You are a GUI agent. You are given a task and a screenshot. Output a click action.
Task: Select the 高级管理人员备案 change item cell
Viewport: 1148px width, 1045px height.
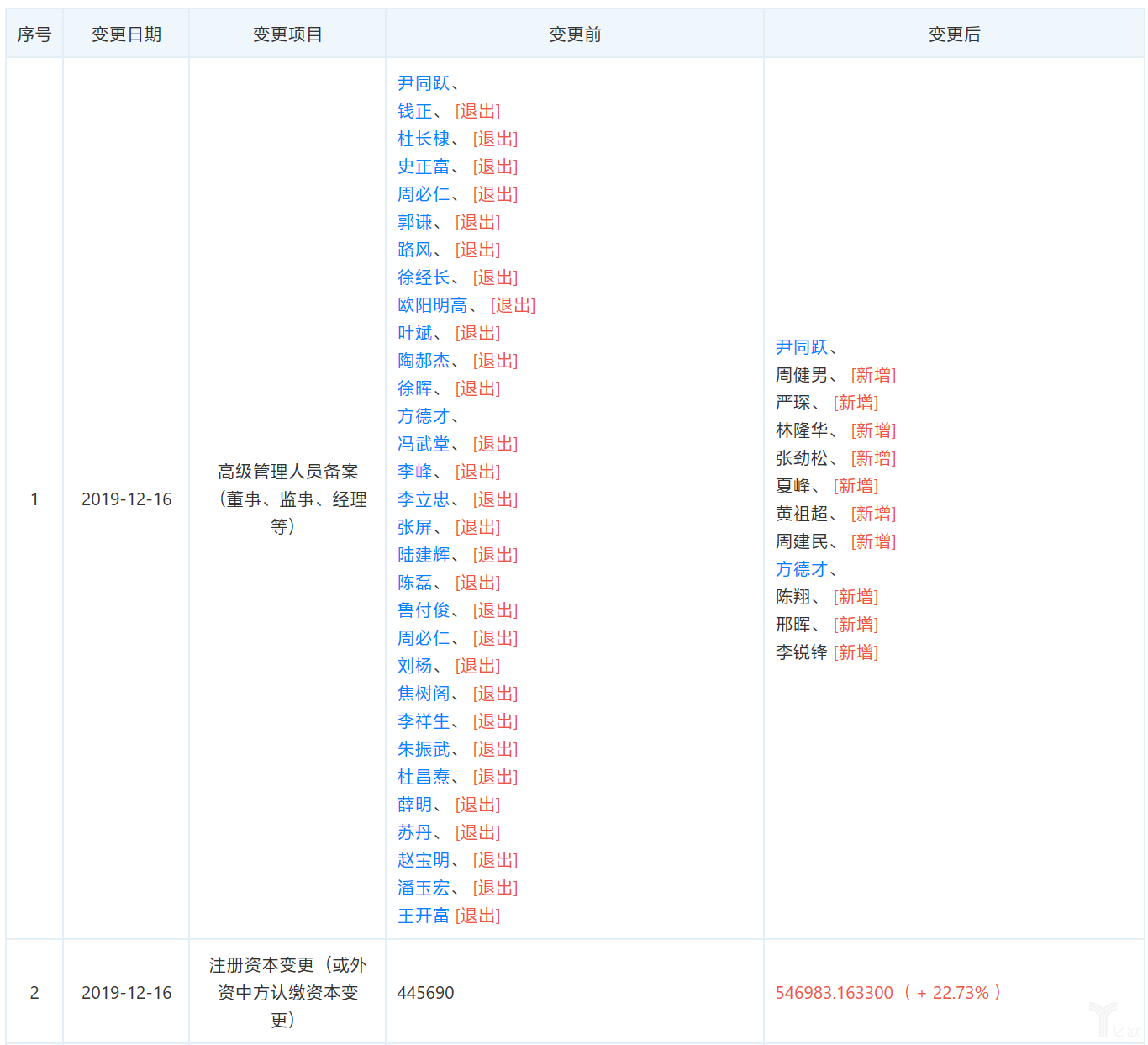click(287, 499)
